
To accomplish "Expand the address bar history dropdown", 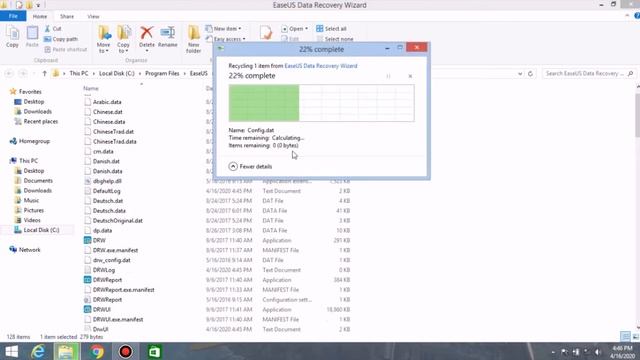I will click(x=520, y=73).
